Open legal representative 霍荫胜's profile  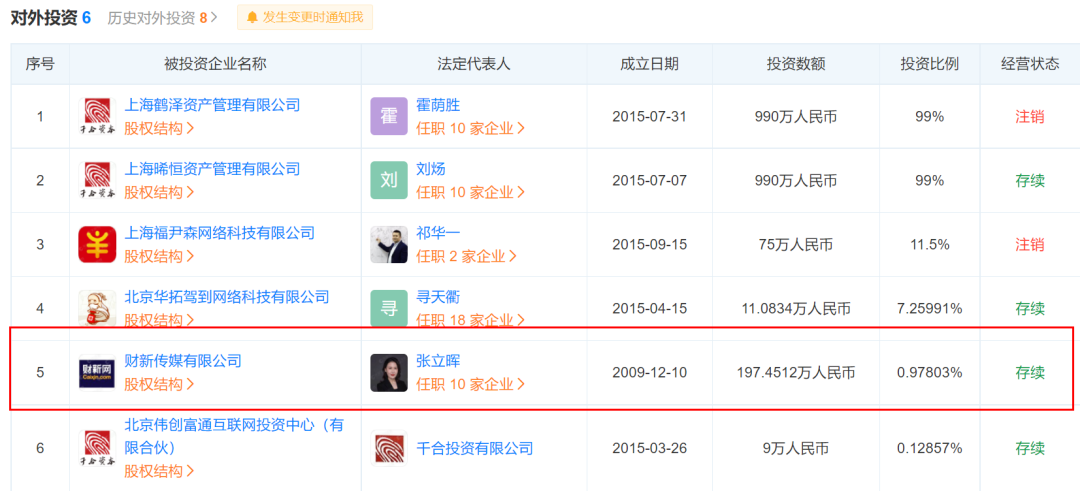click(438, 105)
